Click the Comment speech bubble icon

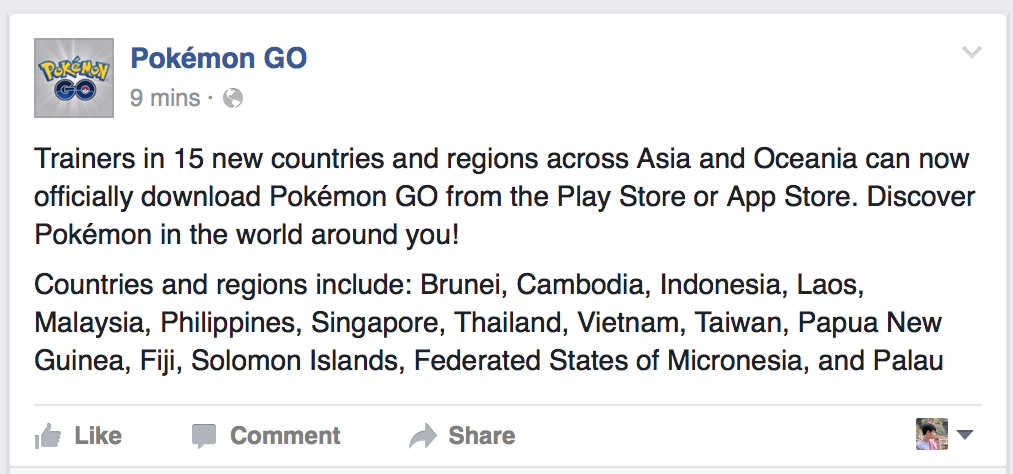(x=204, y=436)
